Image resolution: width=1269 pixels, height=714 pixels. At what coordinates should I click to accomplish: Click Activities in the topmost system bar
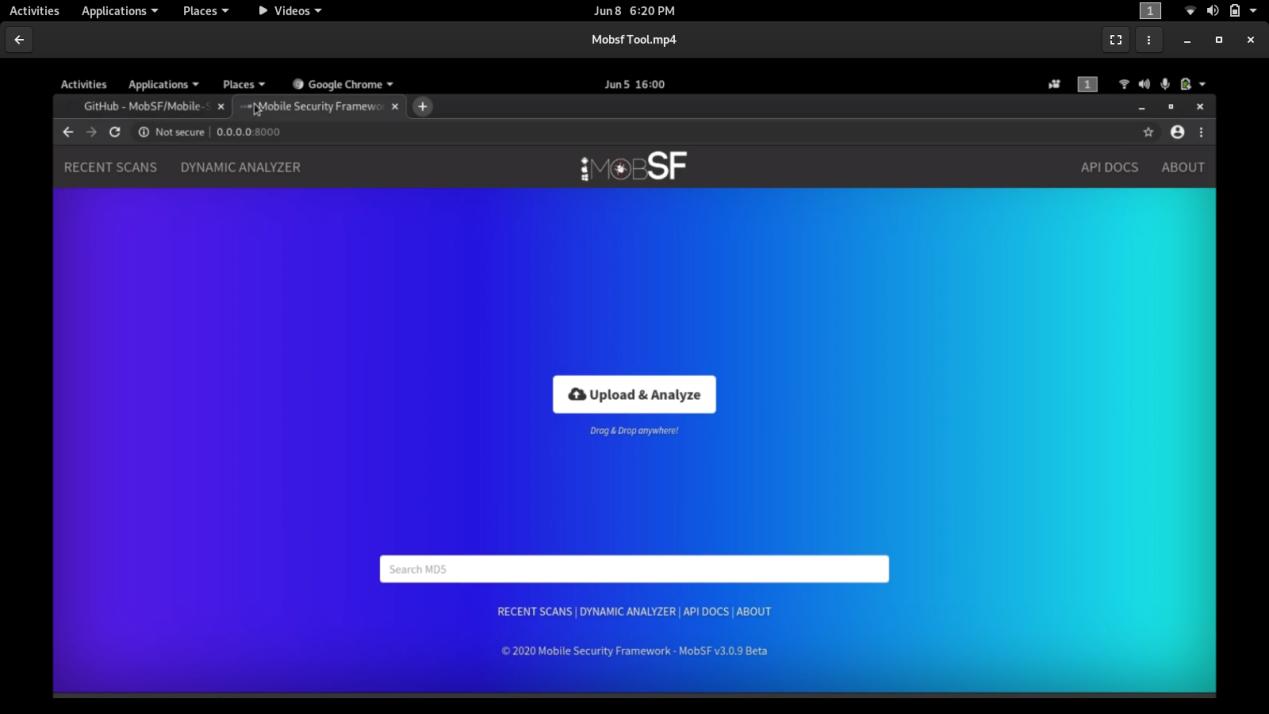[34, 11]
